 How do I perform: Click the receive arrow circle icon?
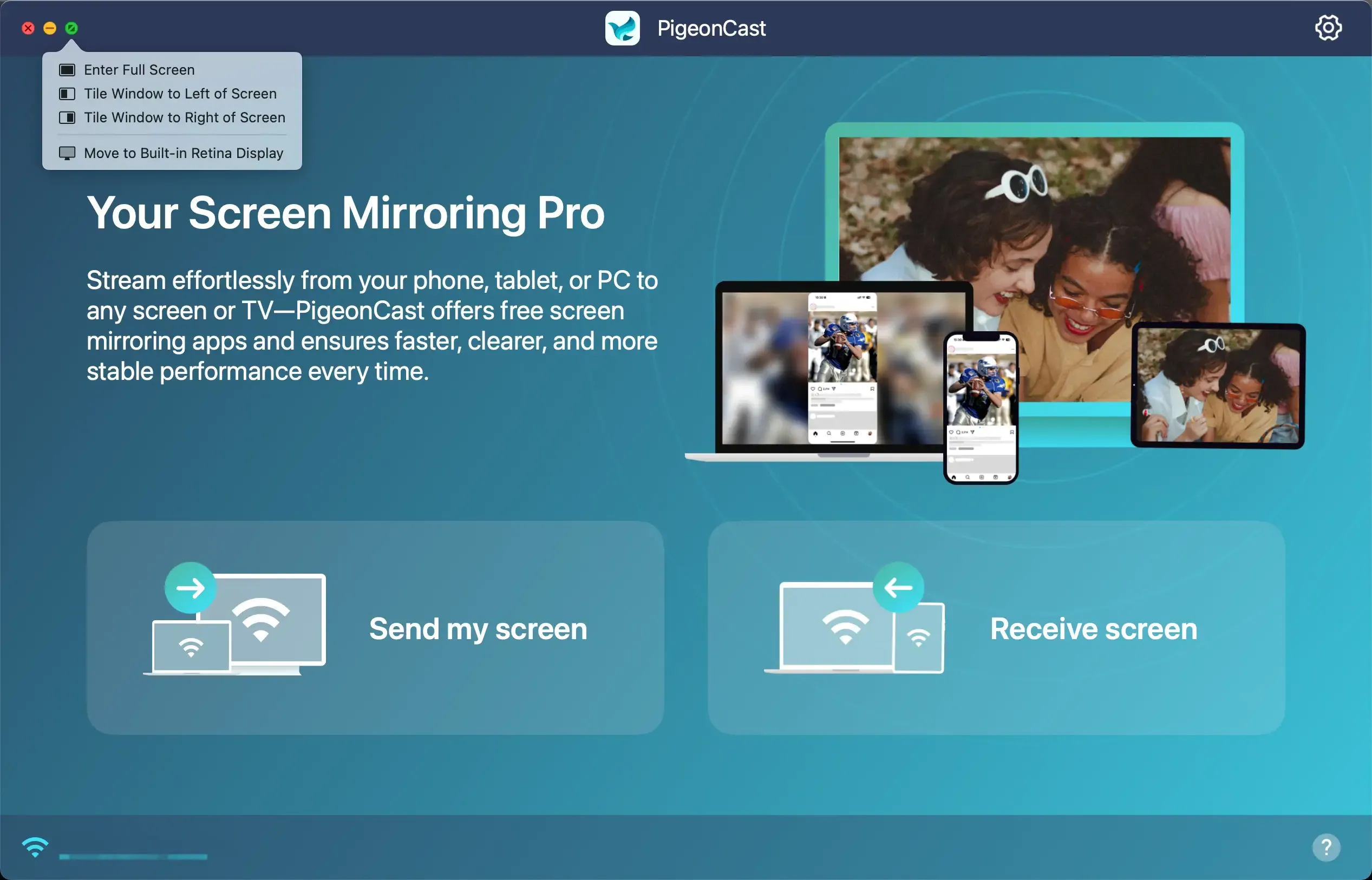click(898, 587)
